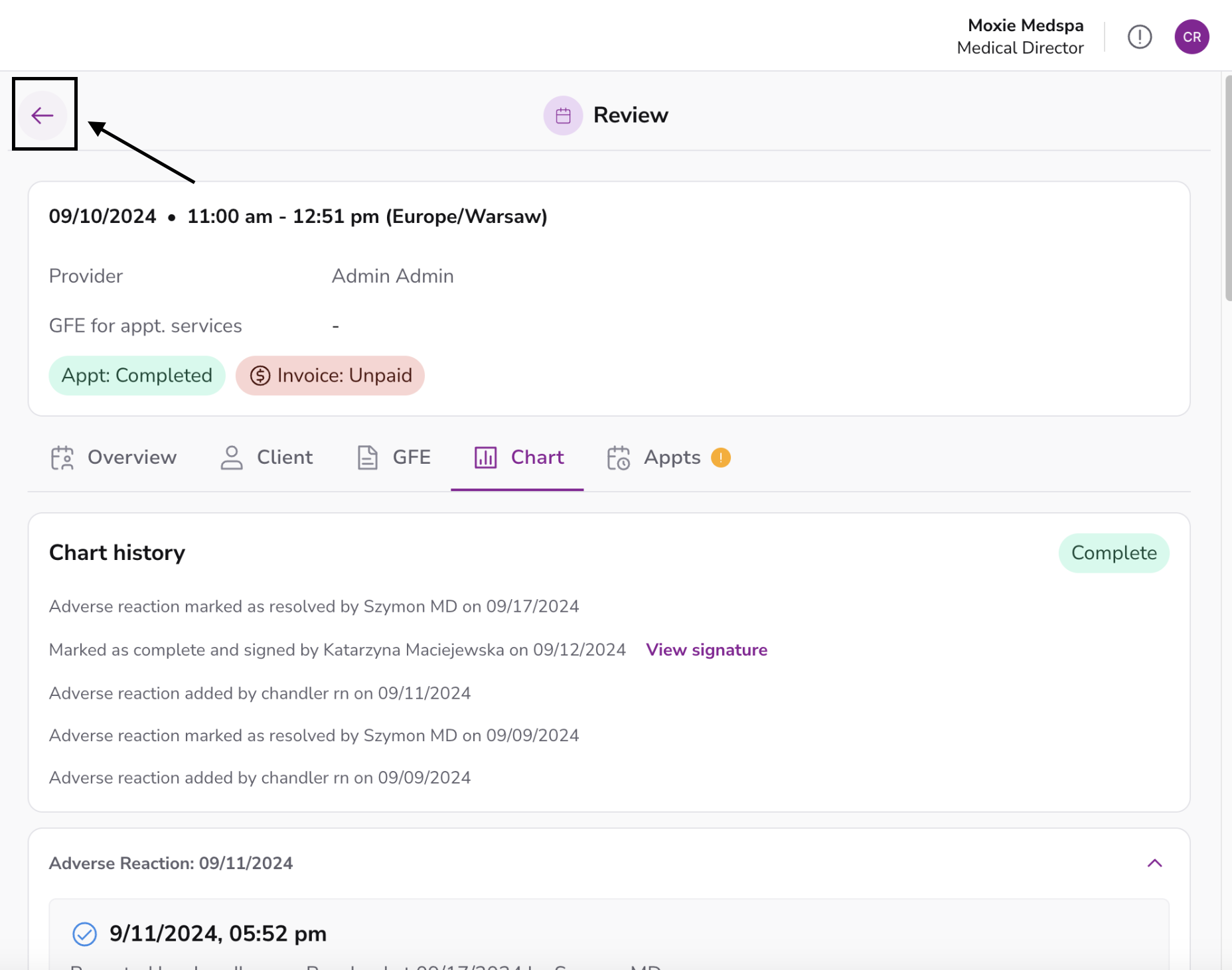
Task: Click the Review page title
Action: tap(631, 115)
